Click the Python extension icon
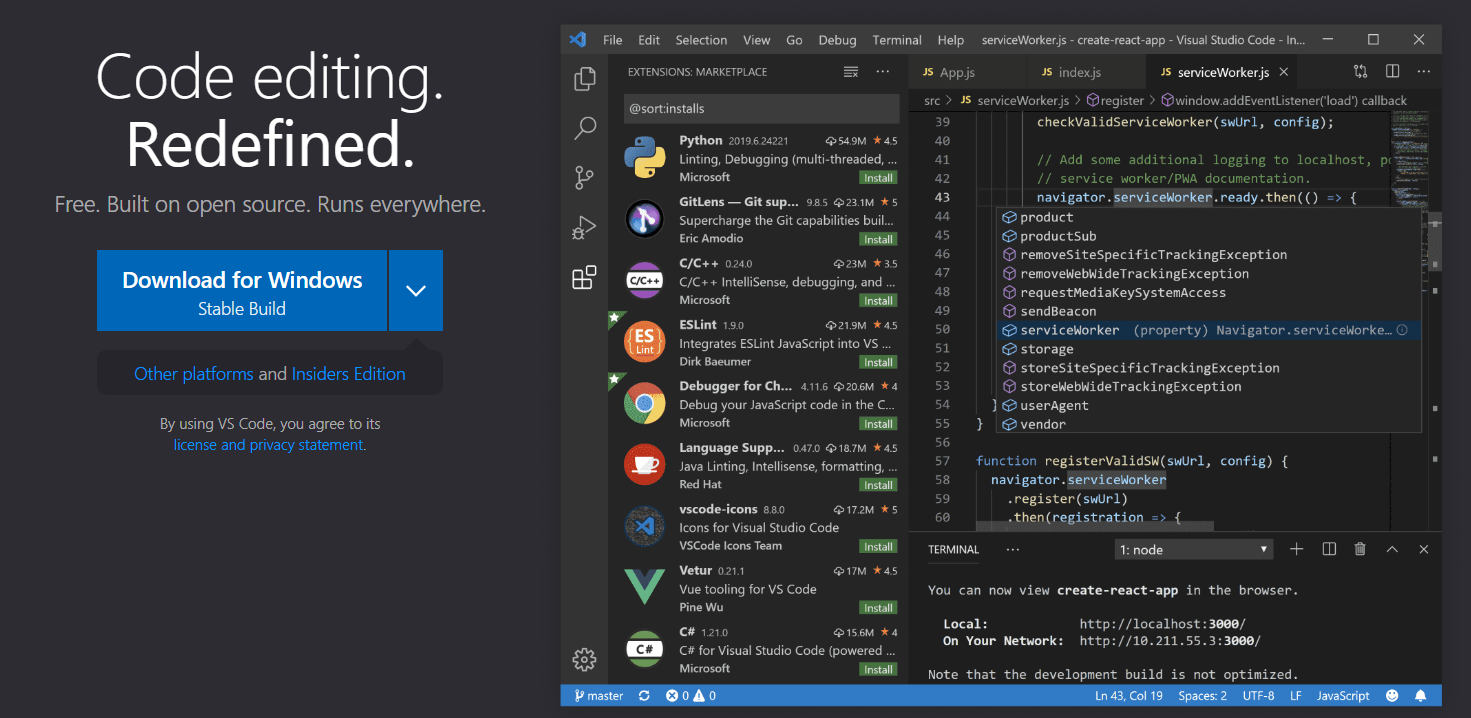 click(645, 158)
